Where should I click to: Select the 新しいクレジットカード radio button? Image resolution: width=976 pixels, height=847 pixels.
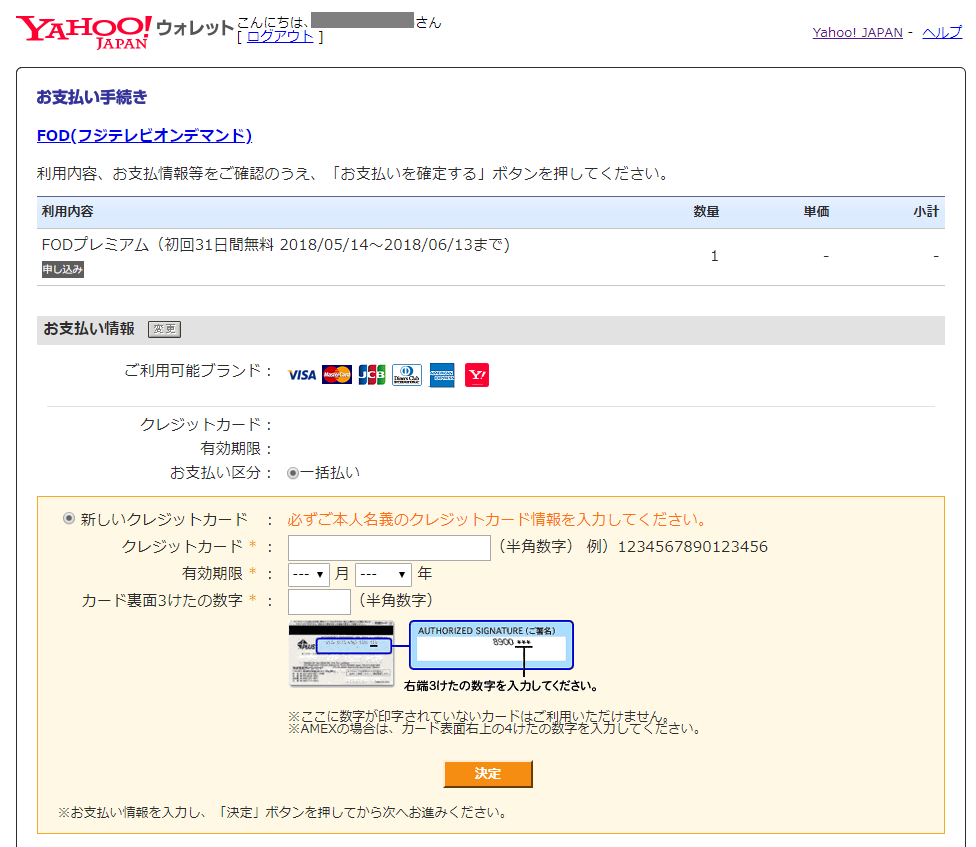pyautogui.click(x=68, y=518)
